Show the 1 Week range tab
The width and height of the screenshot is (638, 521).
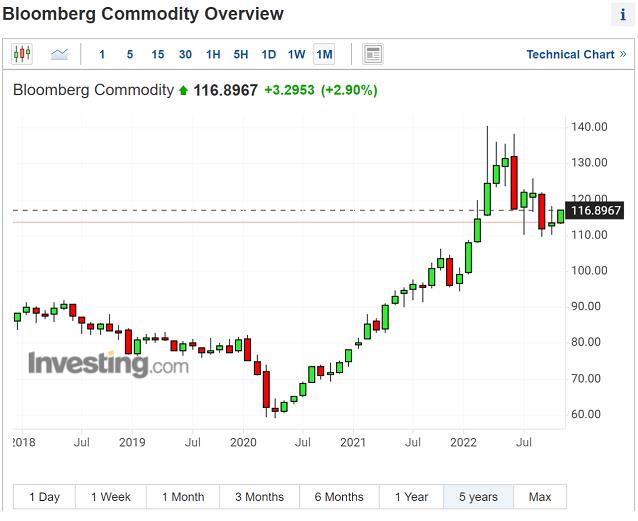tap(111, 497)
